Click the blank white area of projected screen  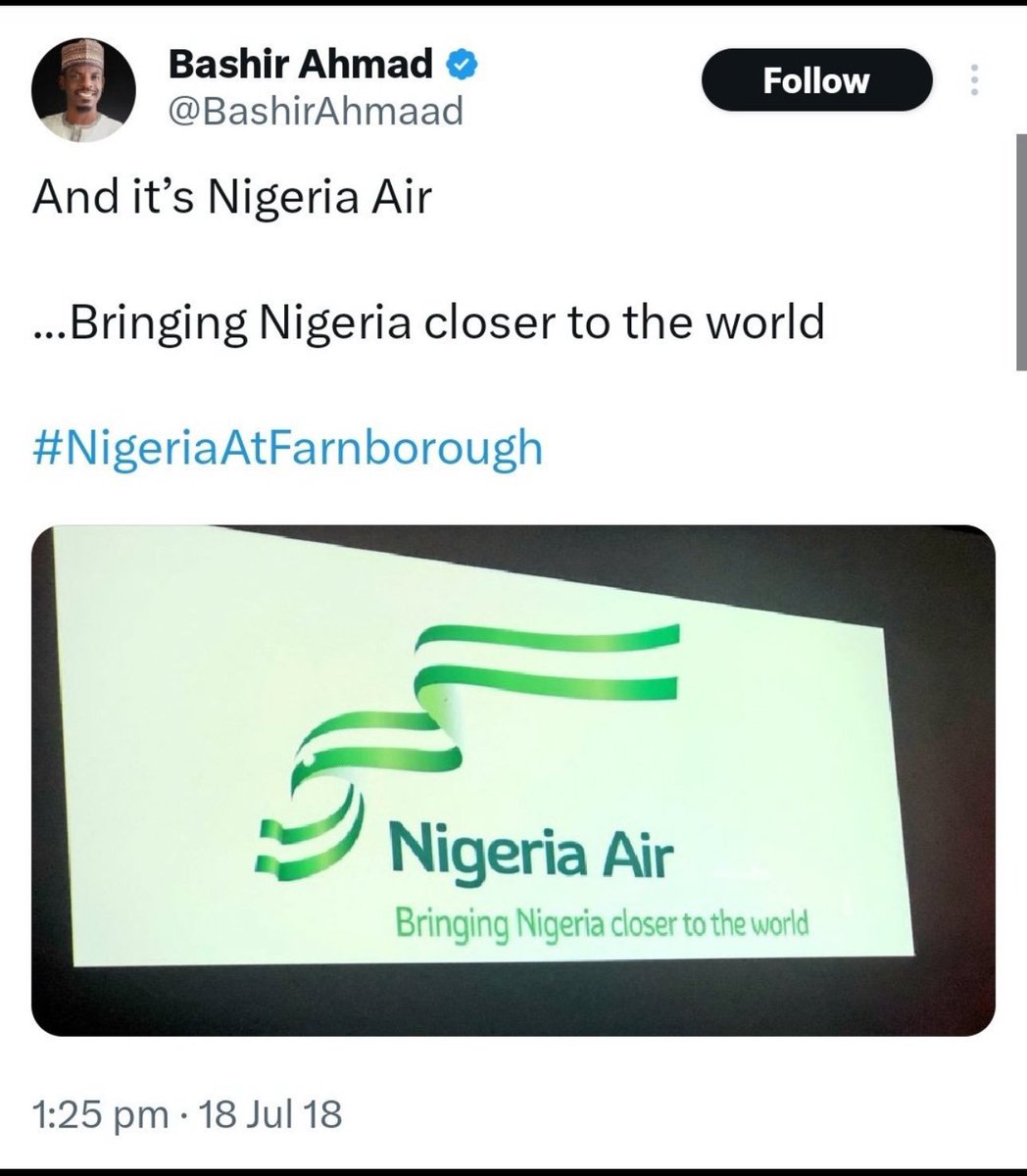coord(196,637)
